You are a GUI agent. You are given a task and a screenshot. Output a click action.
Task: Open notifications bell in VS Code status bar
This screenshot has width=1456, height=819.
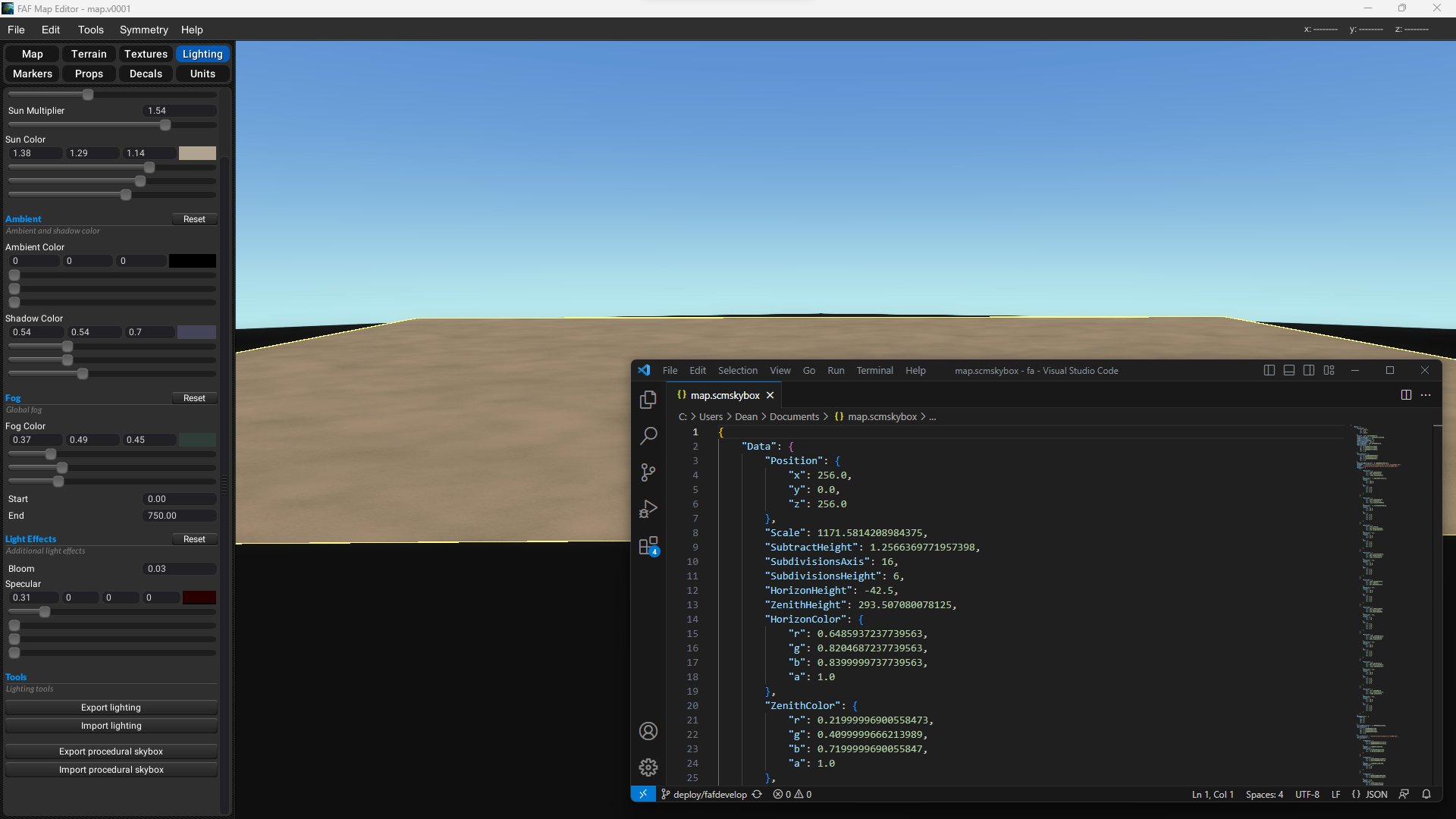(1426, 794)
